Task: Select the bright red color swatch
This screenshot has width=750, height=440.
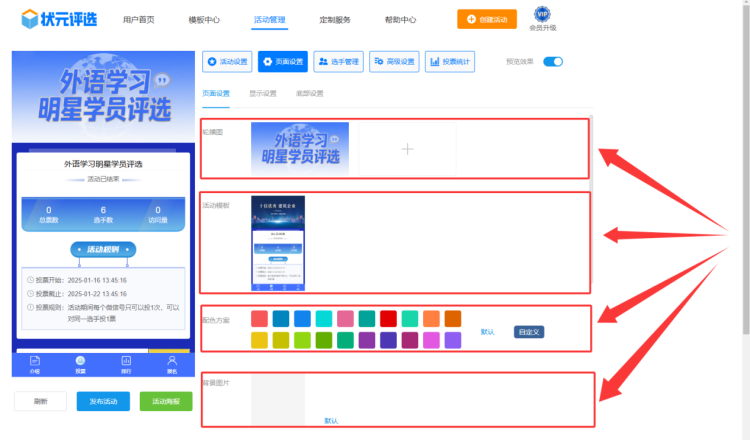Action: coord(259,319)
